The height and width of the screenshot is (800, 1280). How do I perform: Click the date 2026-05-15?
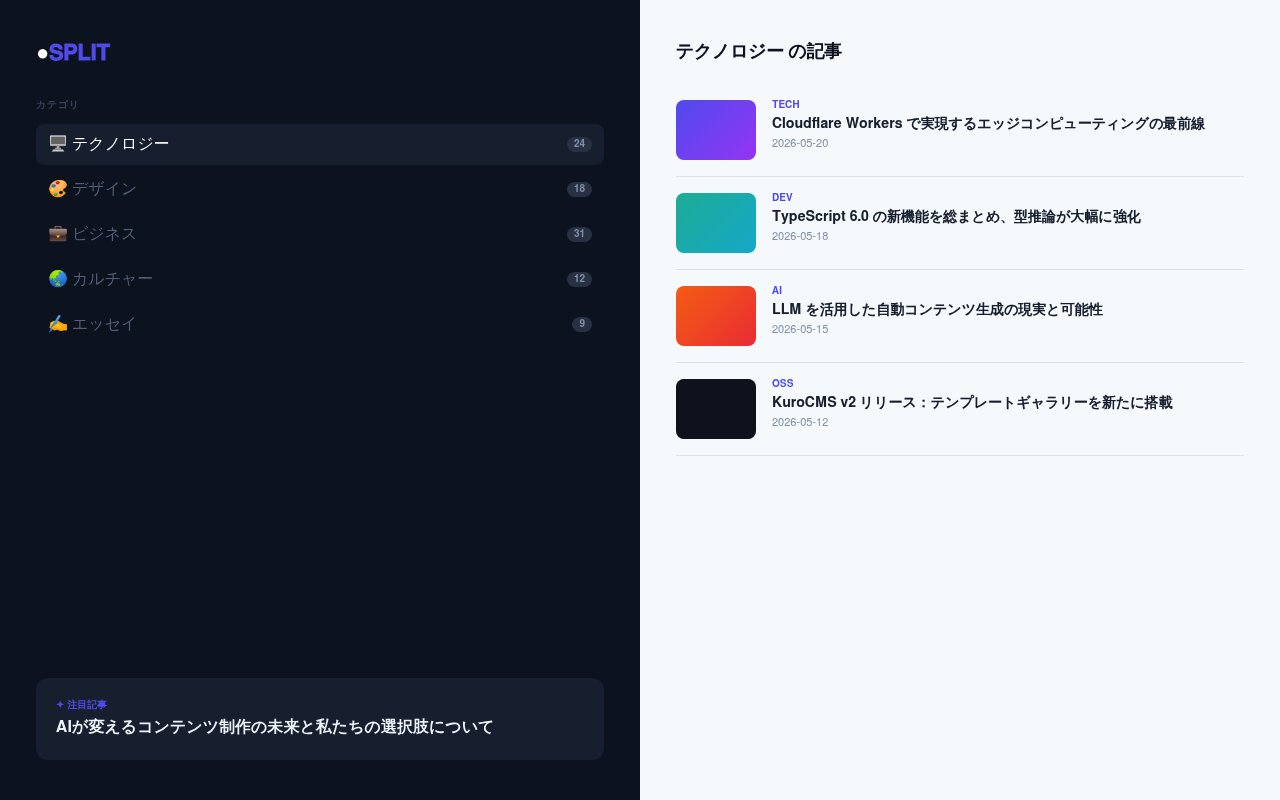coord(800,329)
